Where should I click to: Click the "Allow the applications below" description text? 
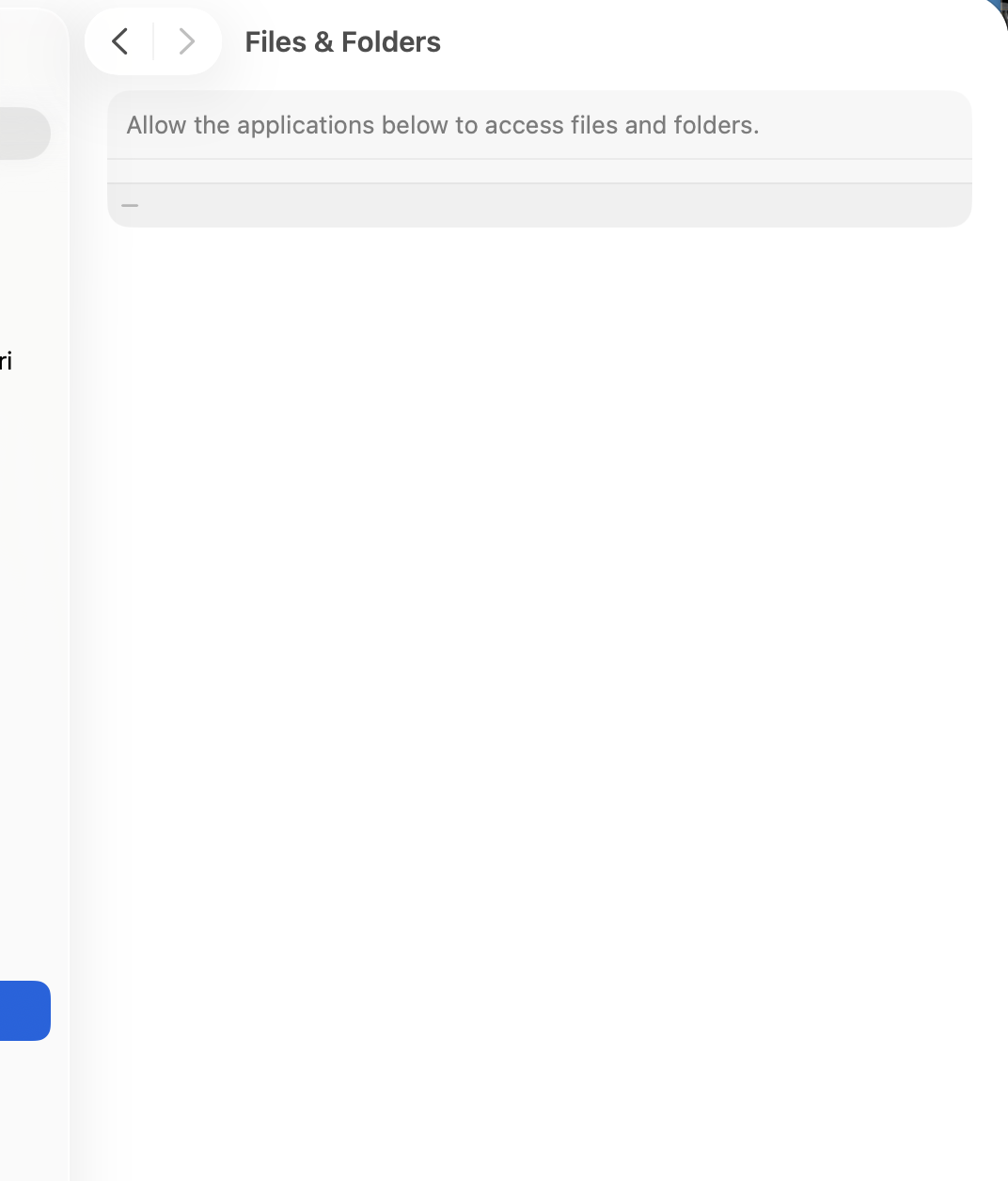(x=442, y=125)
